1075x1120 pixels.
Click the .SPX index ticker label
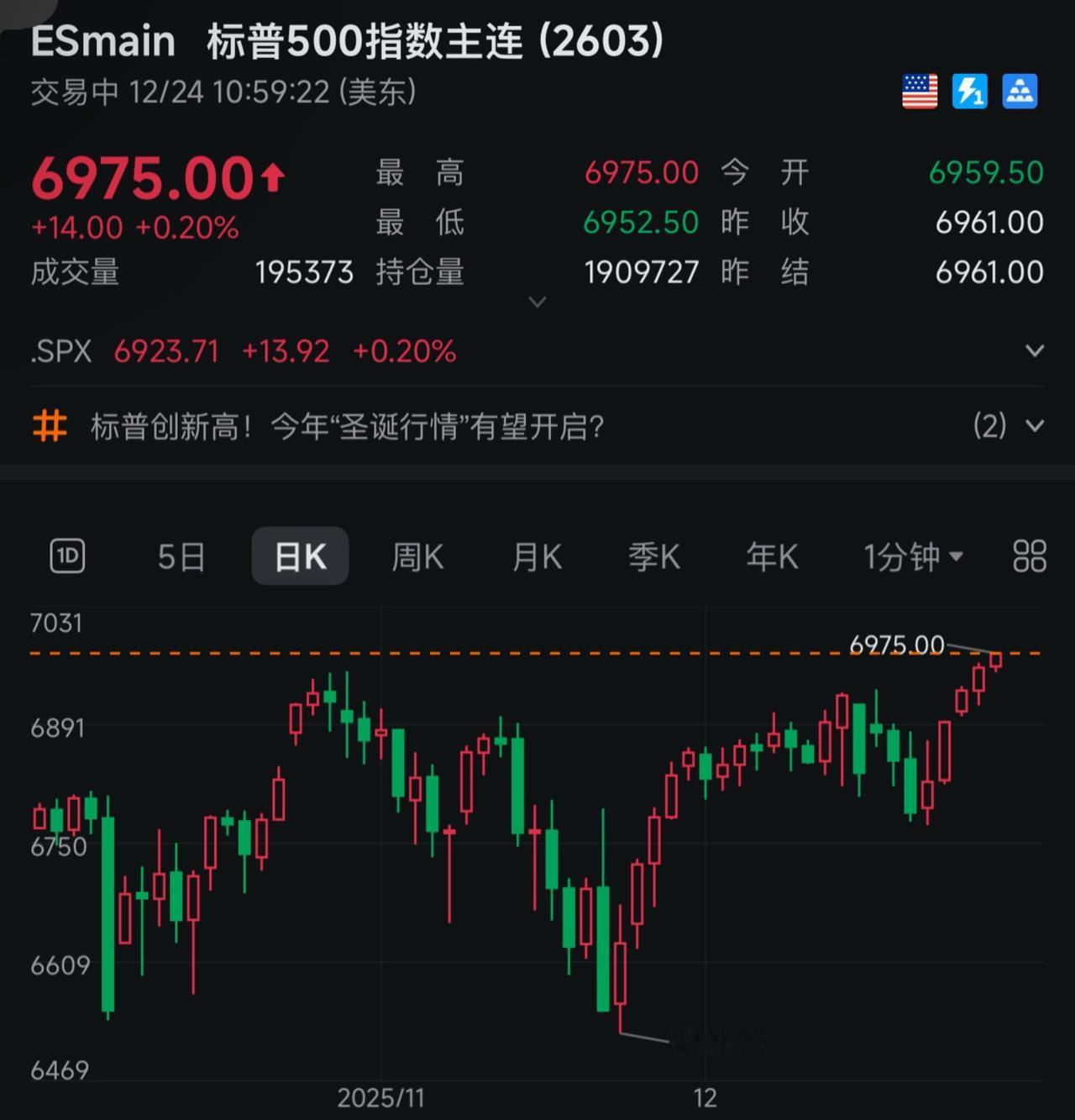[59, 352]
